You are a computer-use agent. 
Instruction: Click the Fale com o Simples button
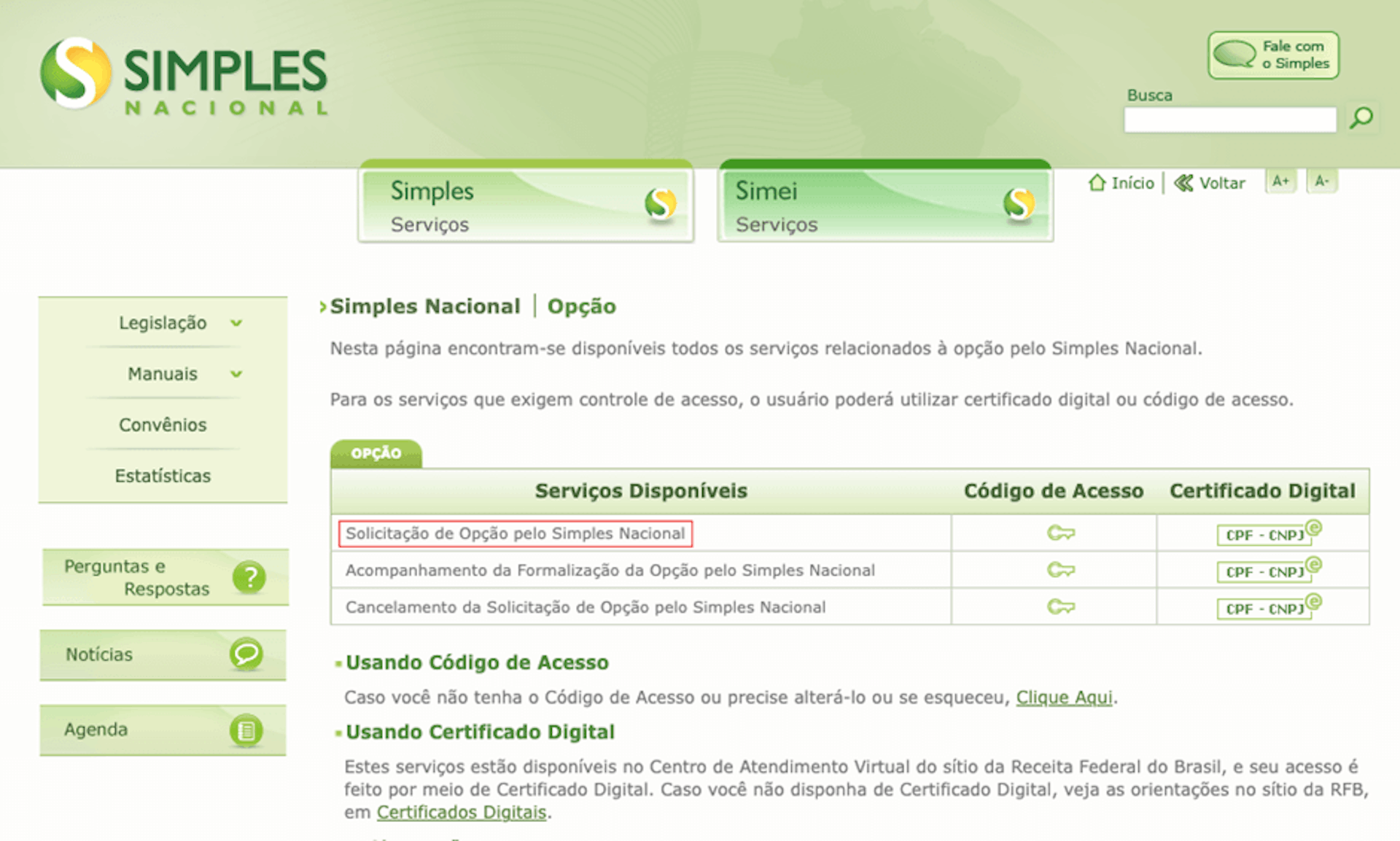[1272, 55]
